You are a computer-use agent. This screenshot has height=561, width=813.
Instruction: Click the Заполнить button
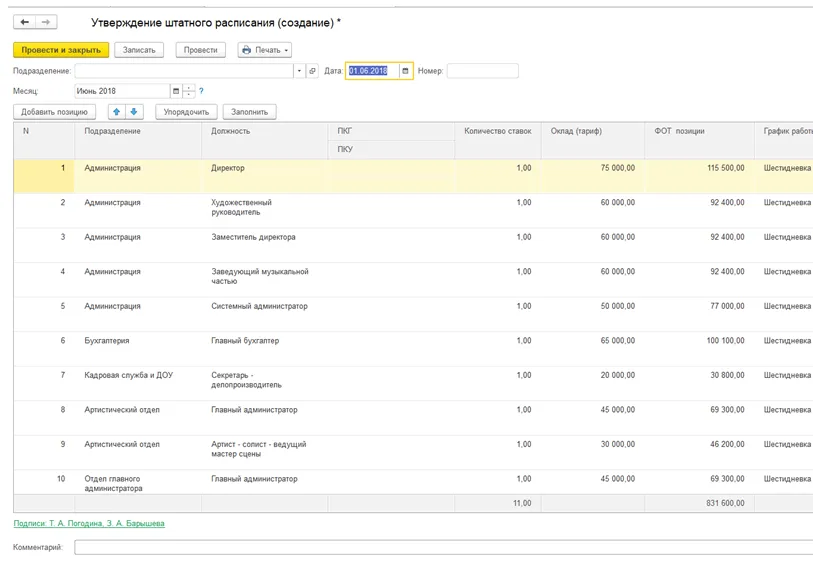click(x=249, y=112)
